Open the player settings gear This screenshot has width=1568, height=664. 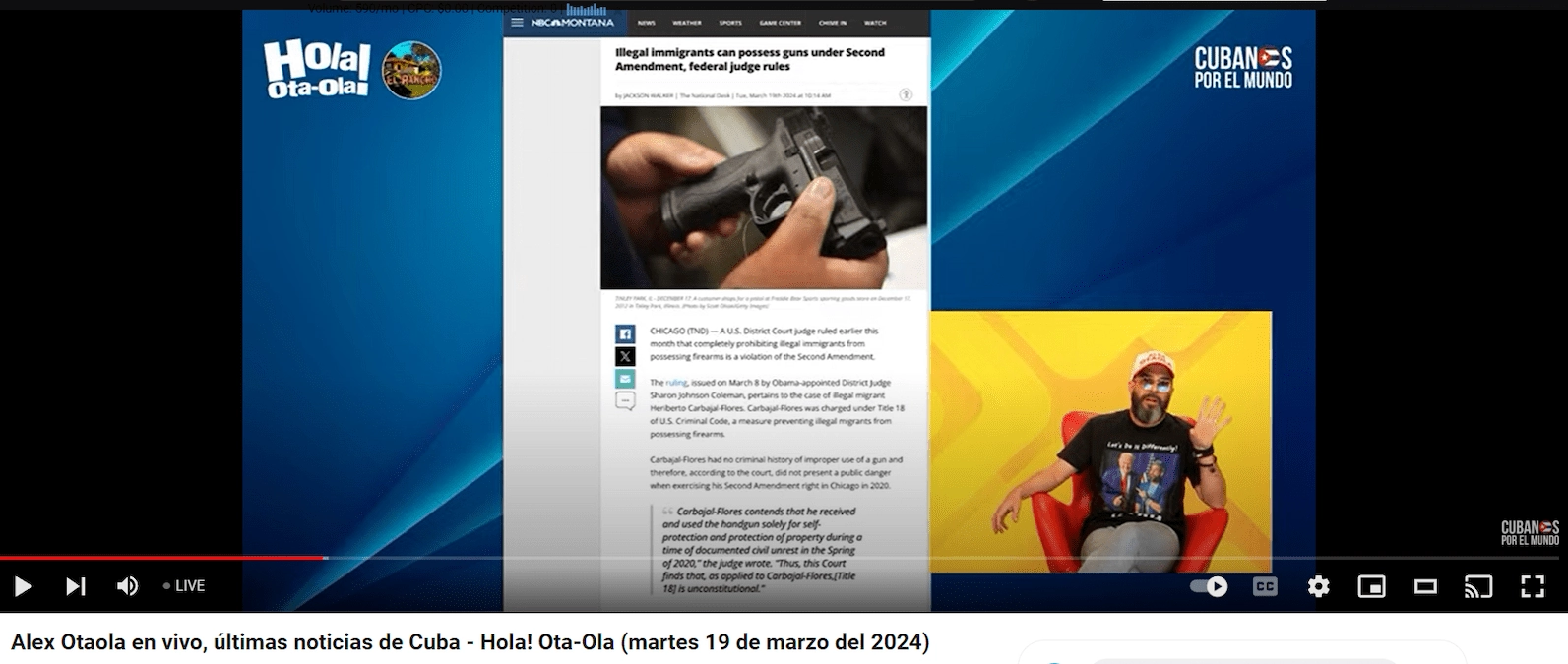pos(1318,586)
